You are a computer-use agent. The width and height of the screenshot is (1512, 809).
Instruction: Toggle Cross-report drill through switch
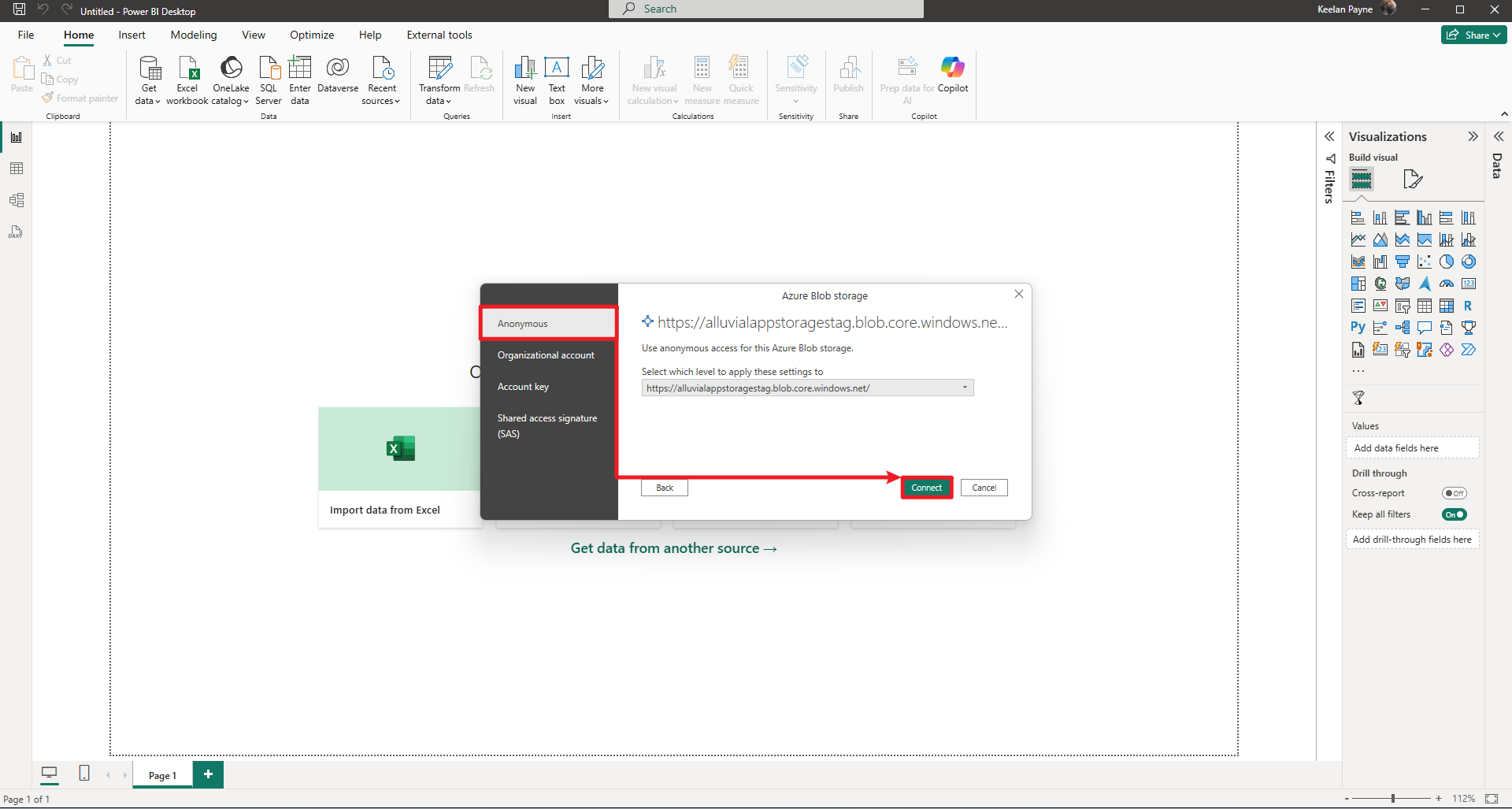pos(1454,493)
